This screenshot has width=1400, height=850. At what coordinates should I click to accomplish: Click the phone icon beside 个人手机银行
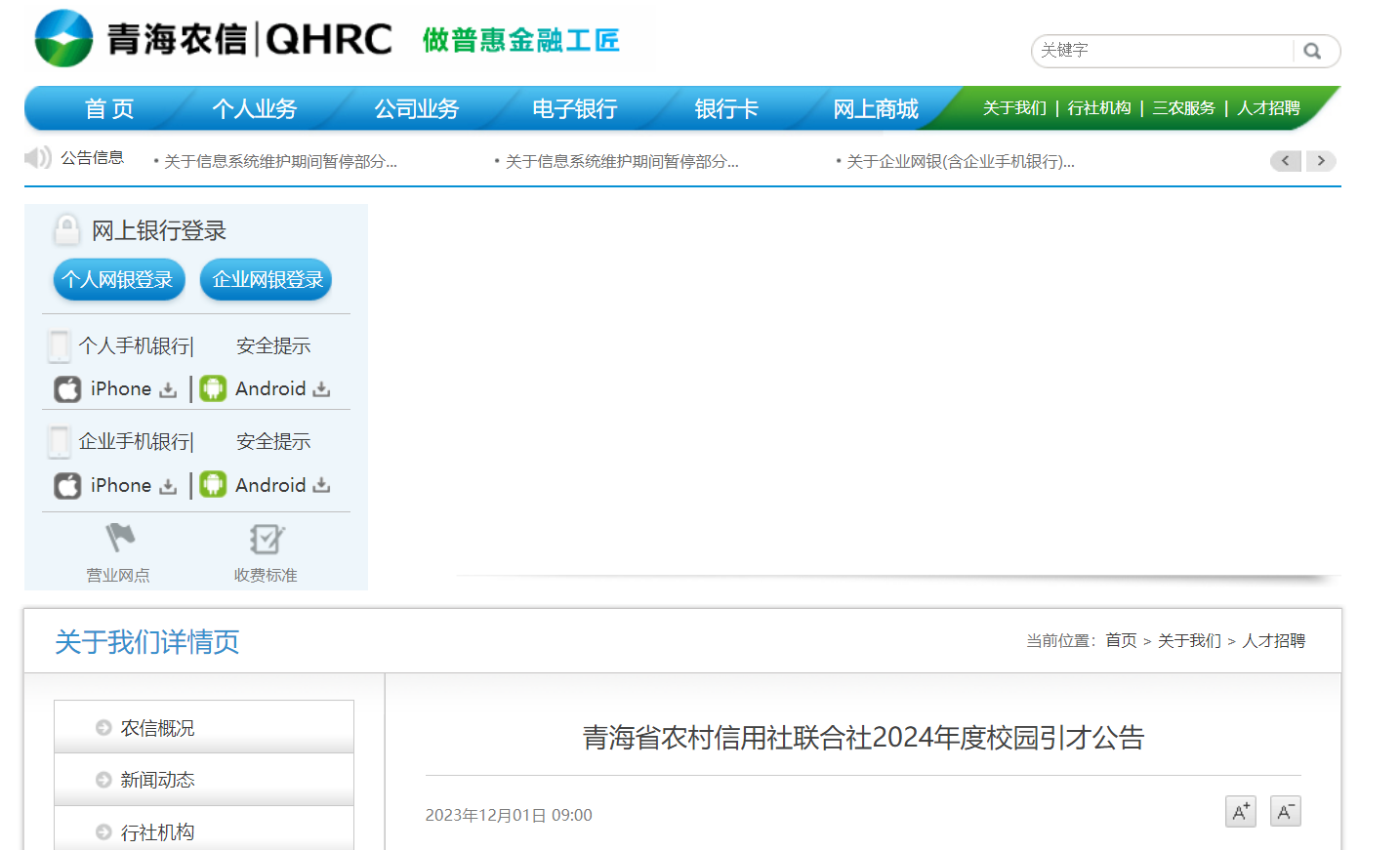60,345
